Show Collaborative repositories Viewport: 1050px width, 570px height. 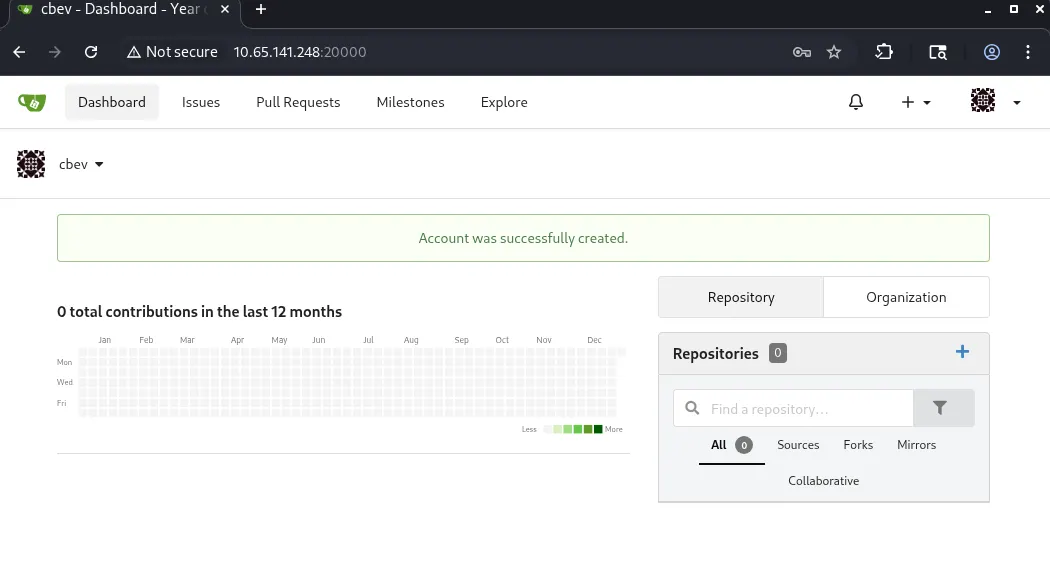click(x=823, y=481)
